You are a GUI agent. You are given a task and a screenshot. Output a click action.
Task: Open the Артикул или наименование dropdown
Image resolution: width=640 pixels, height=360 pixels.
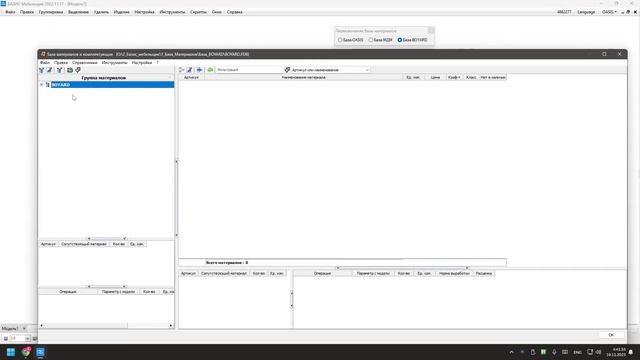pyautogui.click(x=367, y=70)
